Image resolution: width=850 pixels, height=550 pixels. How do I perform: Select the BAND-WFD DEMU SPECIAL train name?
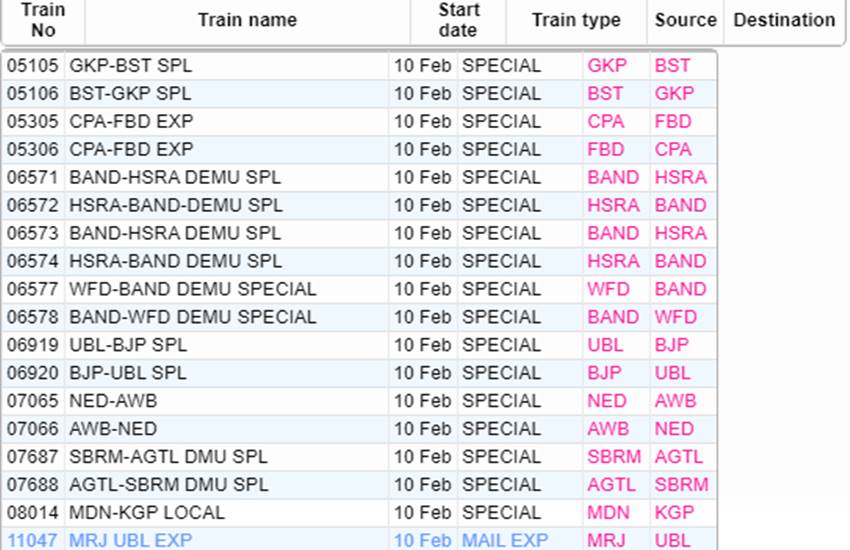[x=192, y=317]
